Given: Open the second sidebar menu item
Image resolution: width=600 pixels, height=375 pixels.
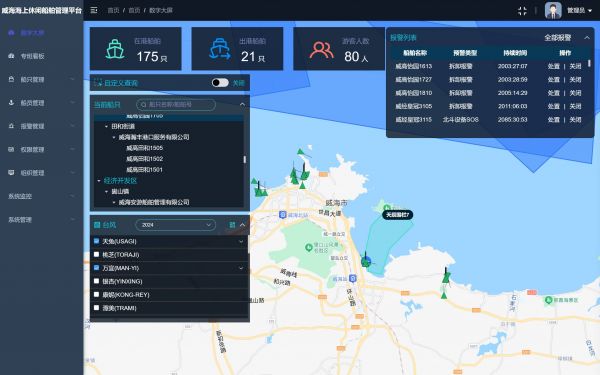Looking at the screenshot, I should [x=33, y=56].
